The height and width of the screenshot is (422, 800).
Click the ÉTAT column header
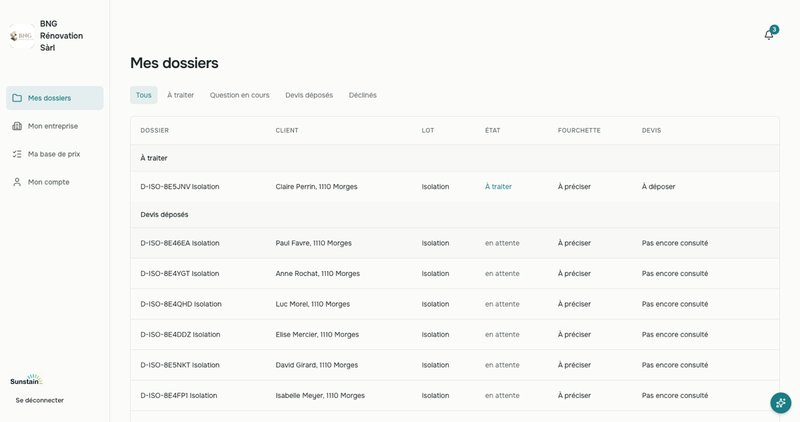click(x=492, y=131)
